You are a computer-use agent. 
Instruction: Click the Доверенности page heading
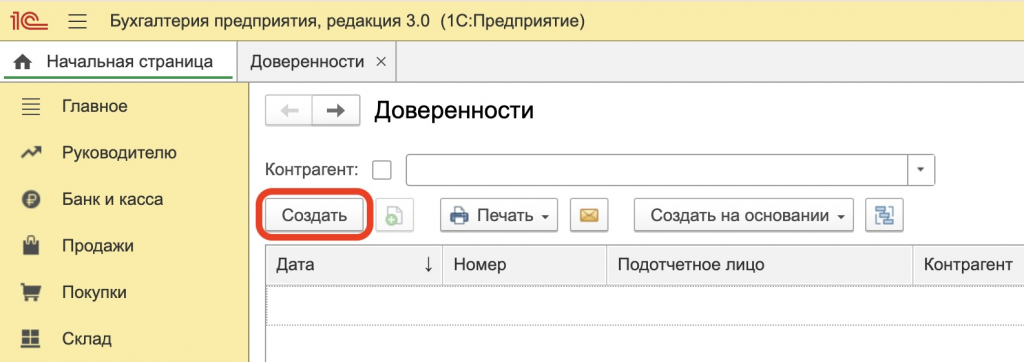454,111
